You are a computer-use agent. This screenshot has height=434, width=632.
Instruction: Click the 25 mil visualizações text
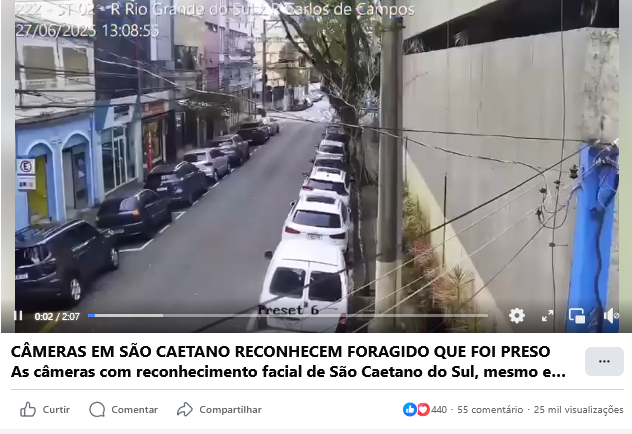point(578,410)
